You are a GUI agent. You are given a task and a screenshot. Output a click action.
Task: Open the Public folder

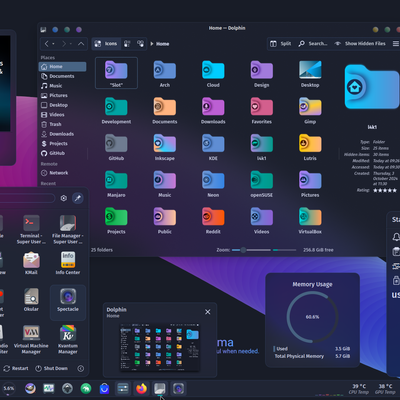(x=165, y=221)
